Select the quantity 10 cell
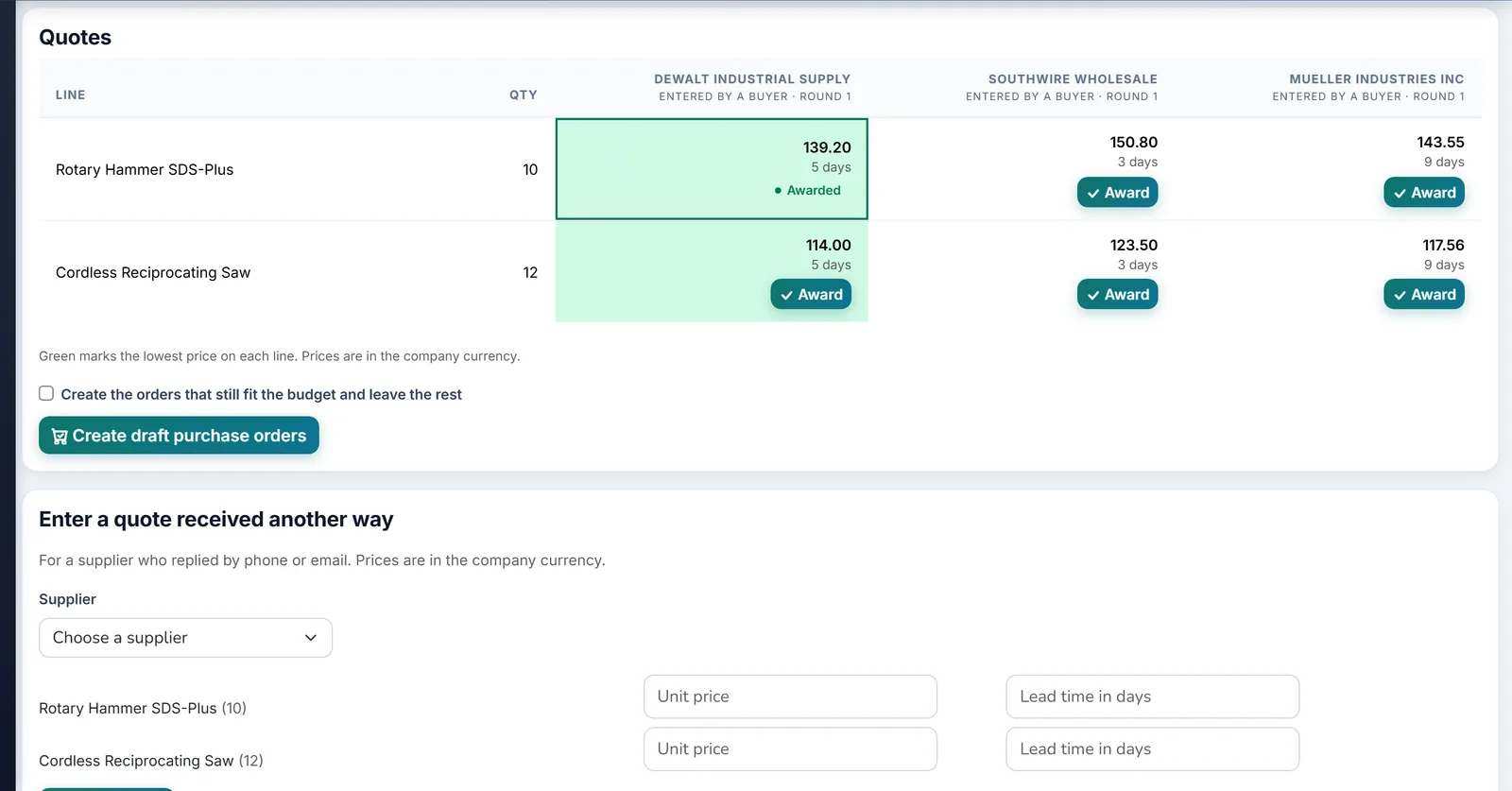The image size is (1512, 791). pos(530,169)
